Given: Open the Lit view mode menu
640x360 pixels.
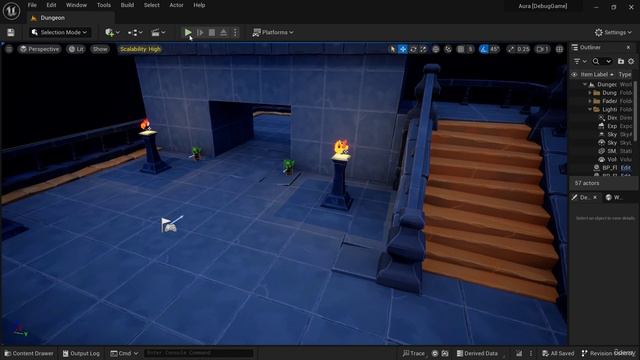Looking at the screenshot, I should click(x=76, y=49).
